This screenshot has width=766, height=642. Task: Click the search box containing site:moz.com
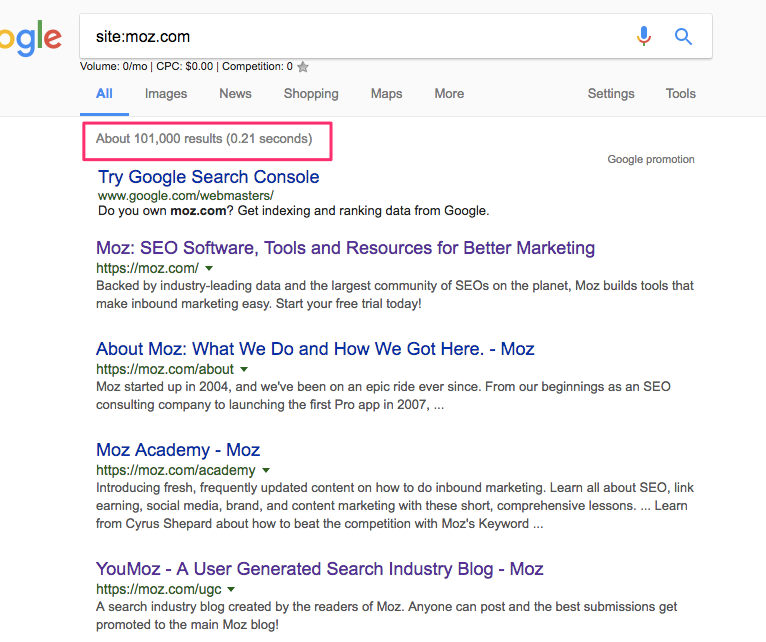350,37
